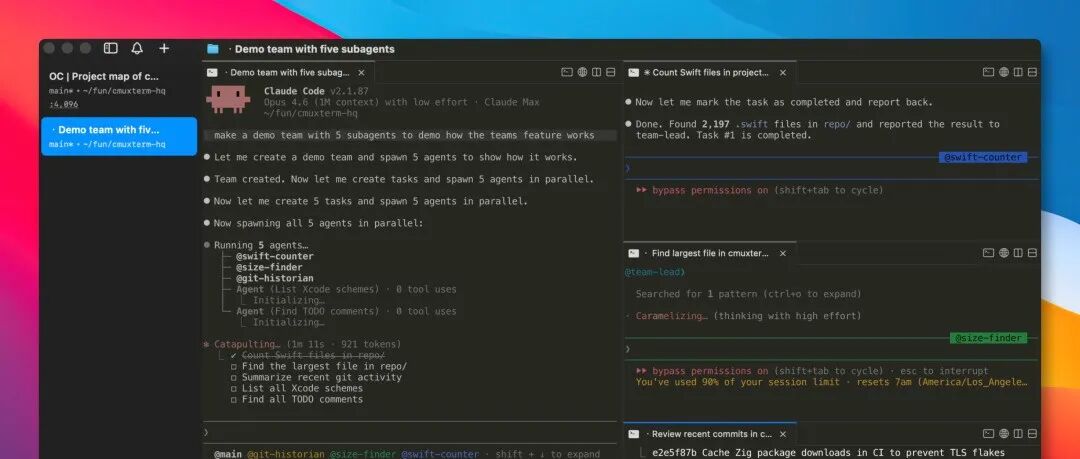Click the Claude Code pixel mascot

click(x=227, y=99)
